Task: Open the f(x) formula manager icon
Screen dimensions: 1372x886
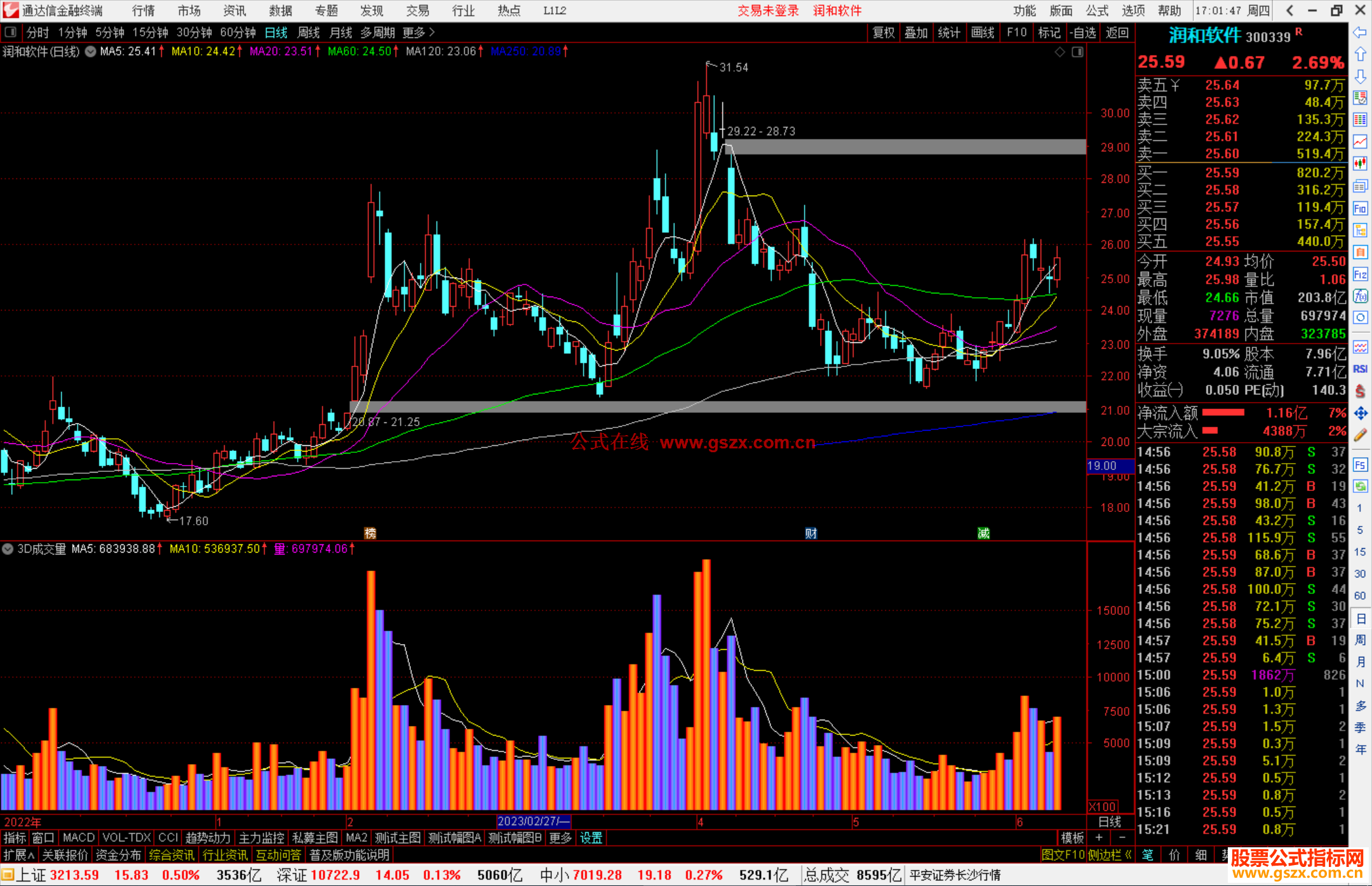Action: 1360,296
